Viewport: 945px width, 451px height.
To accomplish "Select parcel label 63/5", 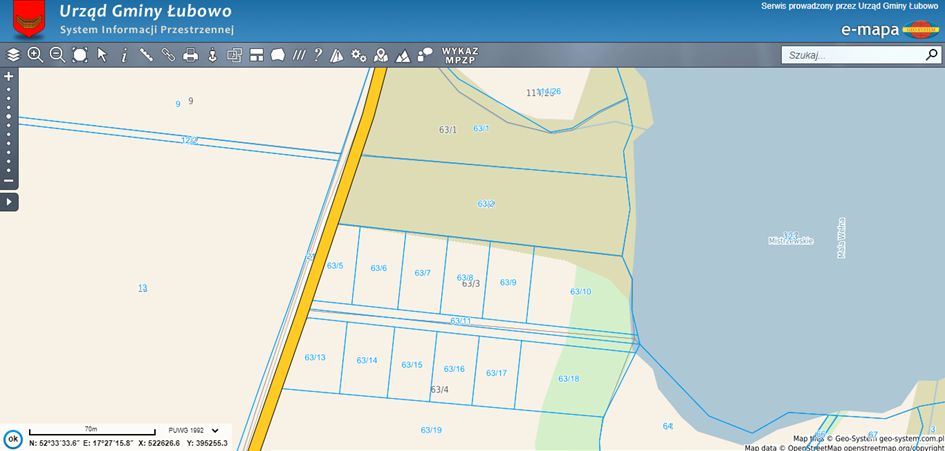I will tap(335, 265).
